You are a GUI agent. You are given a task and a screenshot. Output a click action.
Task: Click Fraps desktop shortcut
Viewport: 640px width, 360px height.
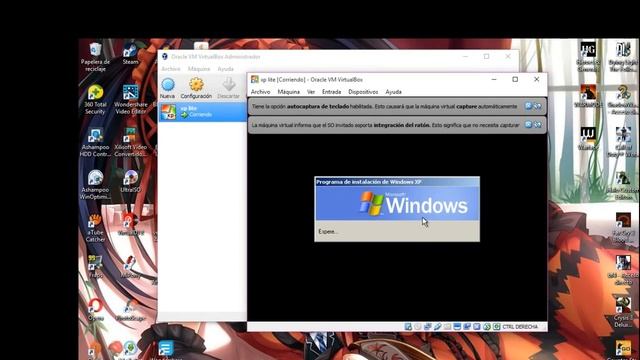tap(95, 266)
